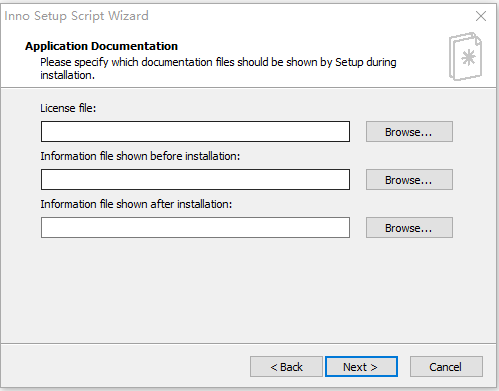Click 'Information file shown after installation' label
This screenshot has width=499, height=391.
136,204
